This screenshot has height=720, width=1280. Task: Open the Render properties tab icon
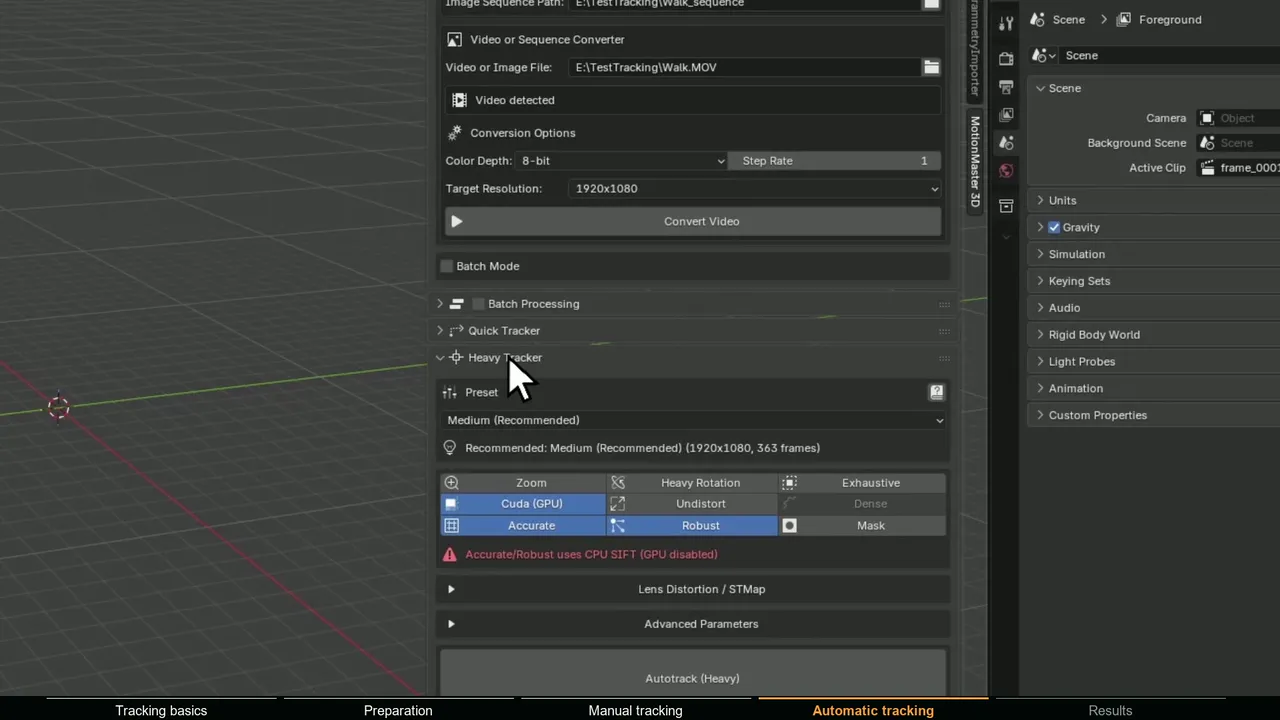[x=1006, y=59]
